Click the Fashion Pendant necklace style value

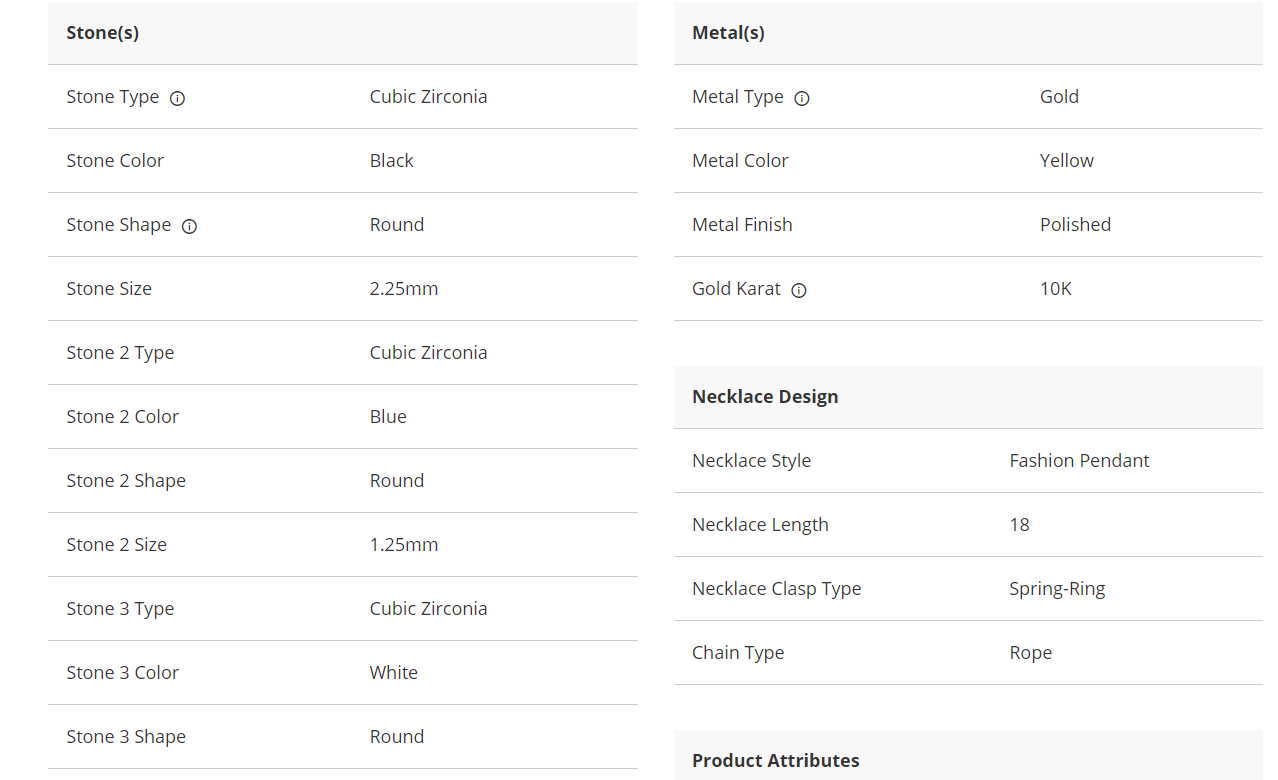1079,461
